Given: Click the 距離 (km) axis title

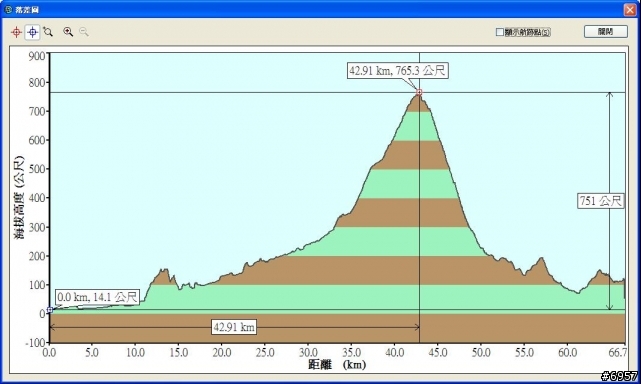Looking at the screenshot, I should click(337, 364).
